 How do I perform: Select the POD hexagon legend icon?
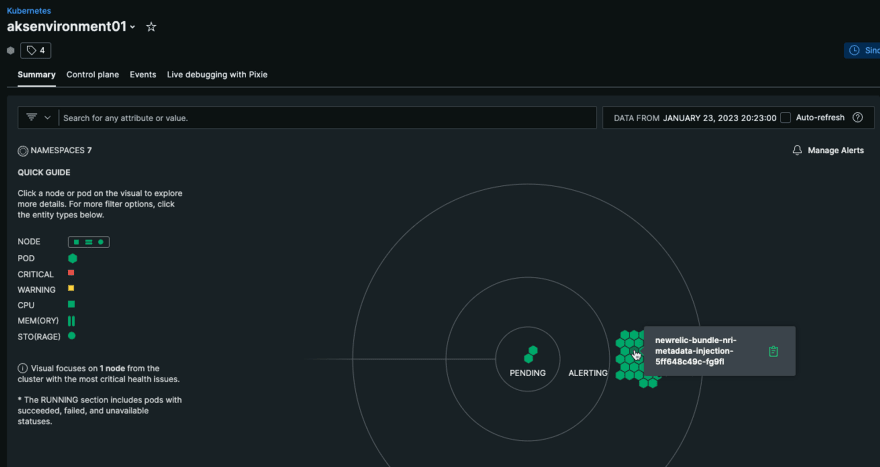tap(72, 258)
